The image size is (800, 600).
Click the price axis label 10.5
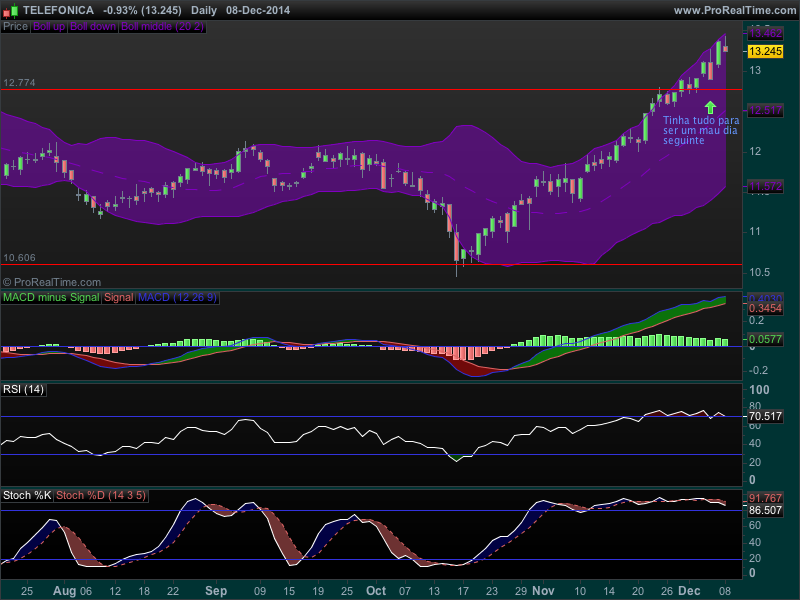tap(760, 272)
